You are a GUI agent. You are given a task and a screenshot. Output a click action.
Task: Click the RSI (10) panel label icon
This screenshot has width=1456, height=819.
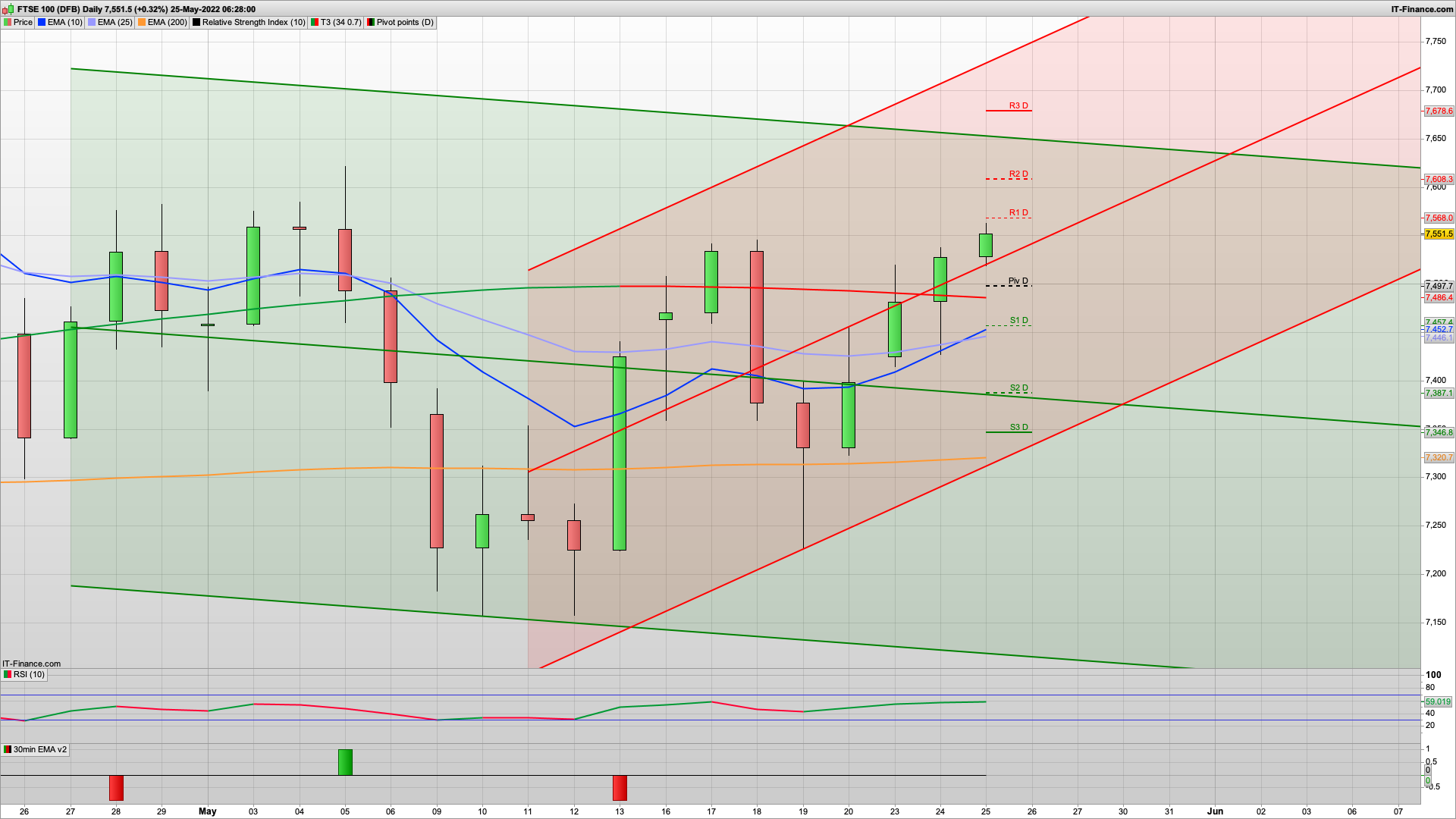coord(8,674)
